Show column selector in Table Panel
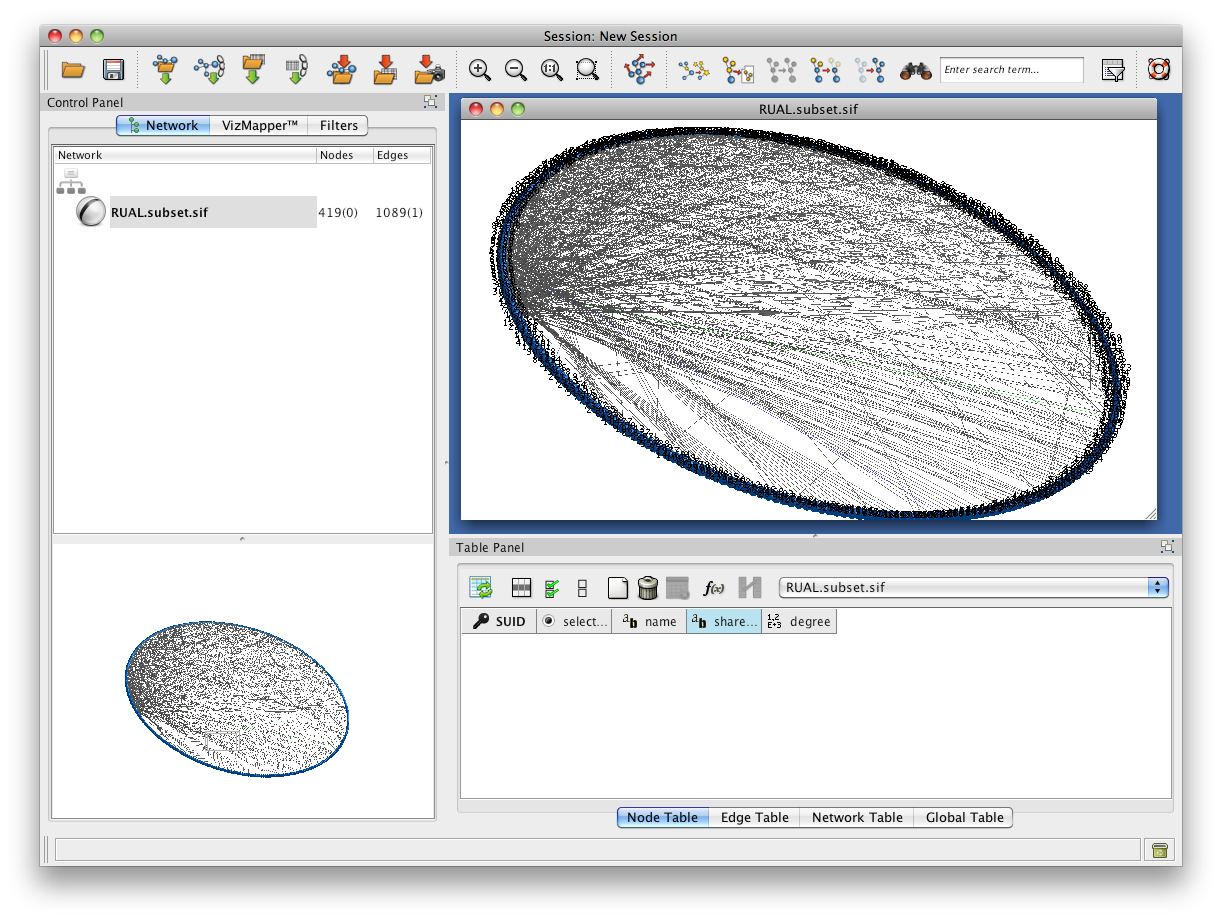This screenshot has height=921, width=1222. coord(521,588)
